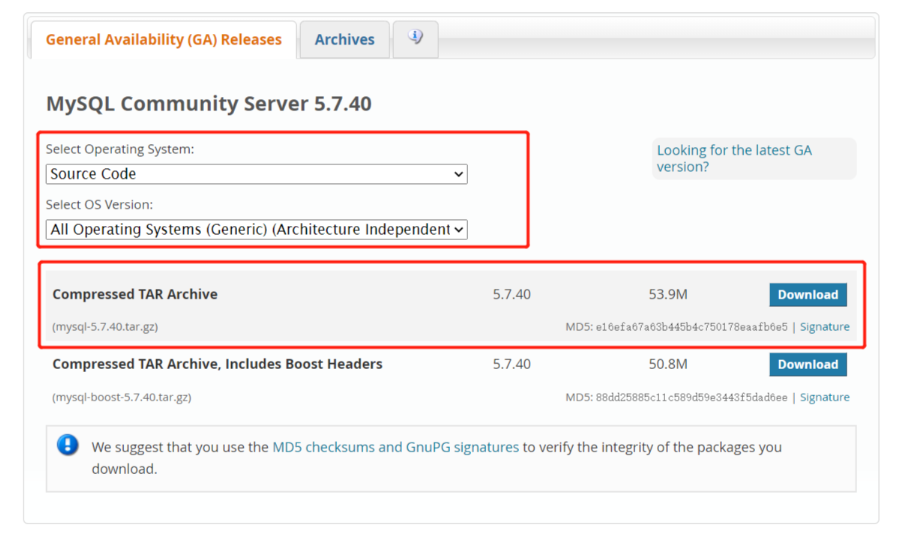
Task: Click the Select OS Version label
Action: point(99,205)
